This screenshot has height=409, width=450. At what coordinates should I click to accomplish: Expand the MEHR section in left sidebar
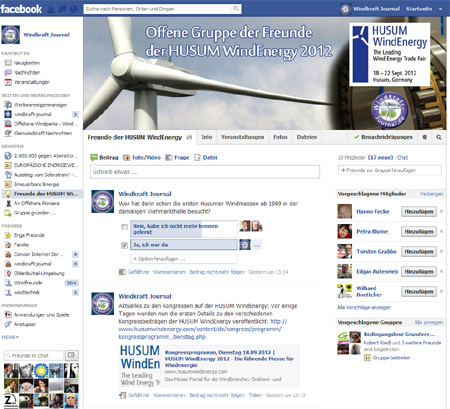(10, 337)
